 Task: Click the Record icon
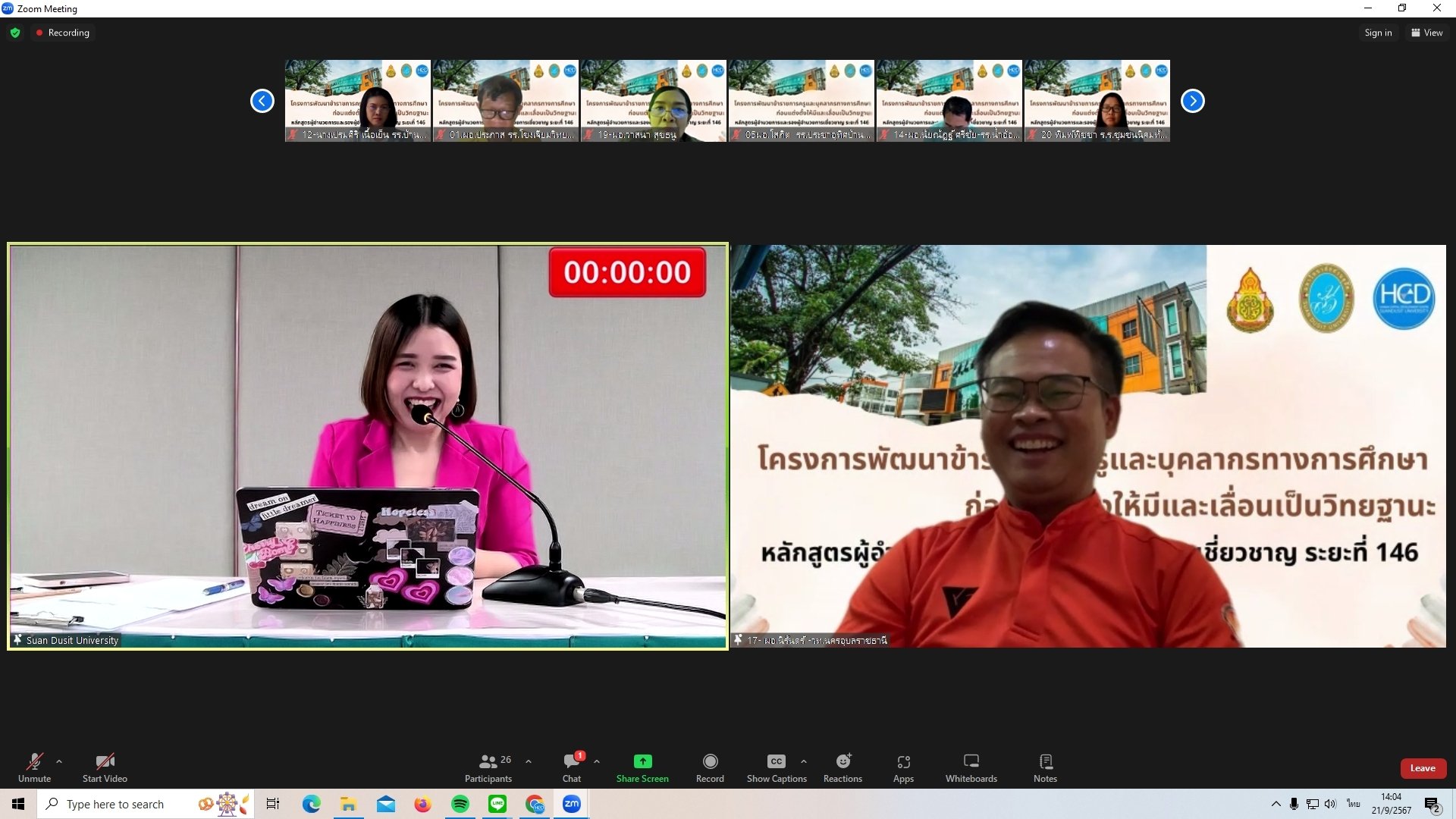(x=710, y=761)
